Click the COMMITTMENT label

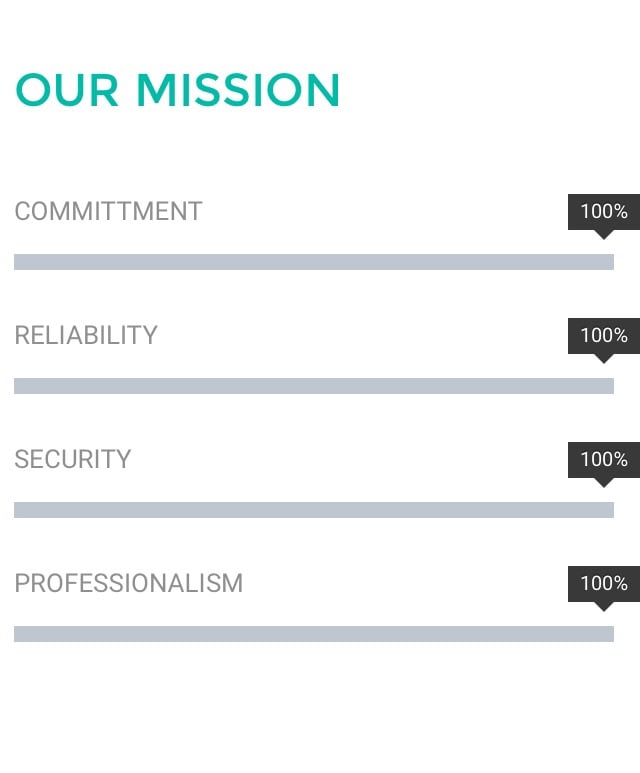click(x=108, y=211)
